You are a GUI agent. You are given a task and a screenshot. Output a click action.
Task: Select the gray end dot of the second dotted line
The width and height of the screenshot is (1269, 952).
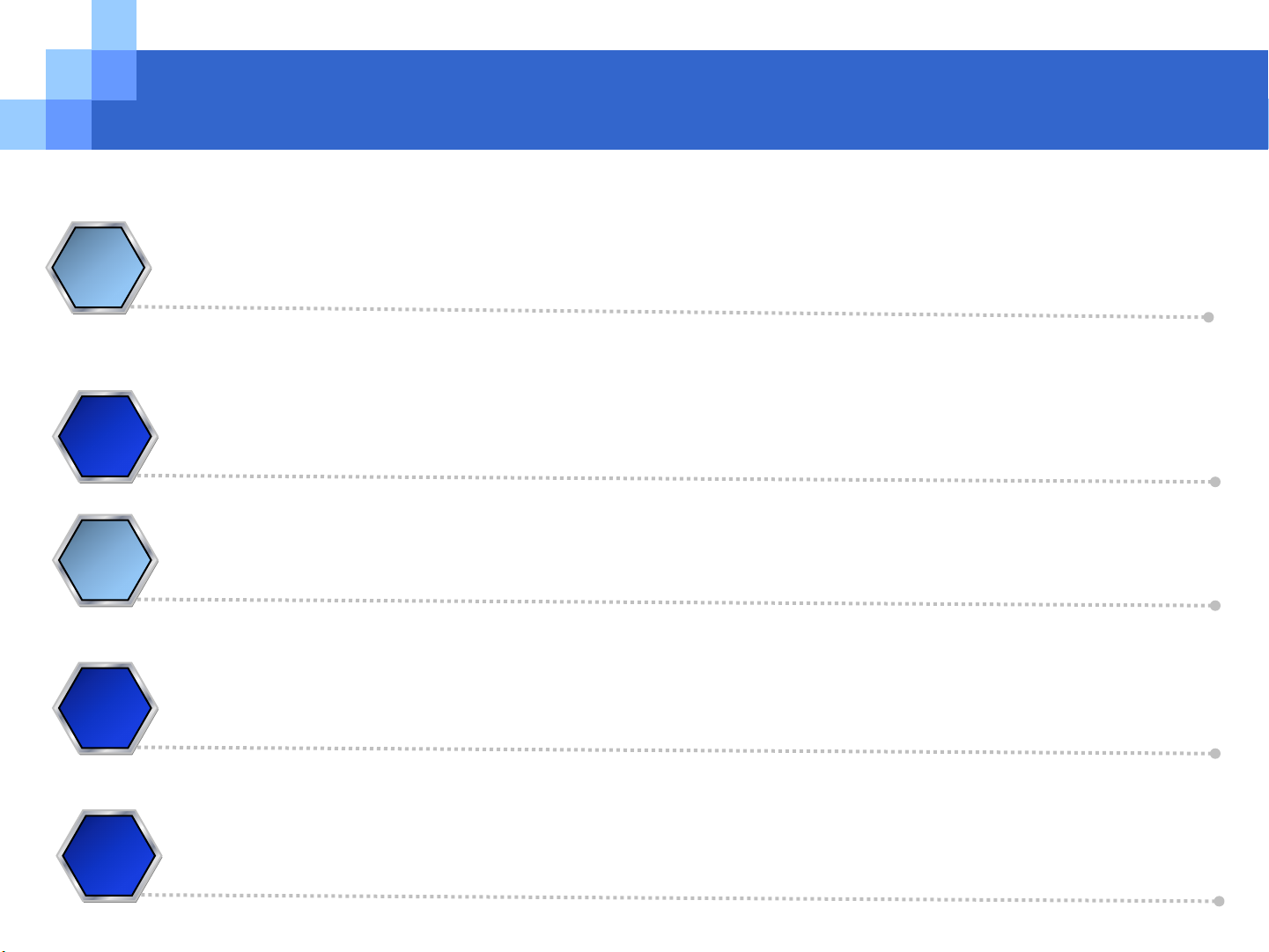pyautogui.click(x=1215, y=482)
